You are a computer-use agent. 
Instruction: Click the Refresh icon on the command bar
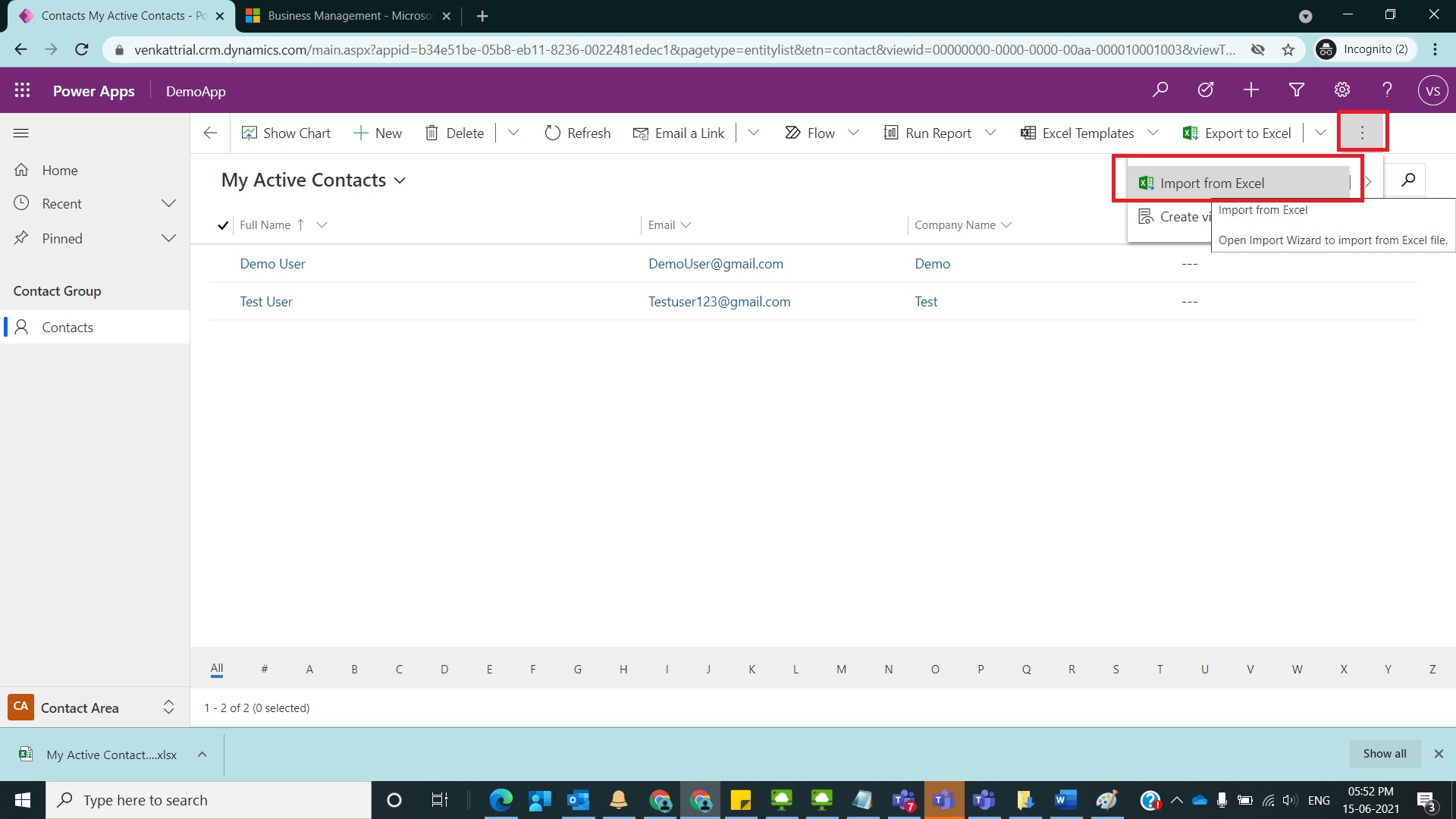click(x=552, y=133)
